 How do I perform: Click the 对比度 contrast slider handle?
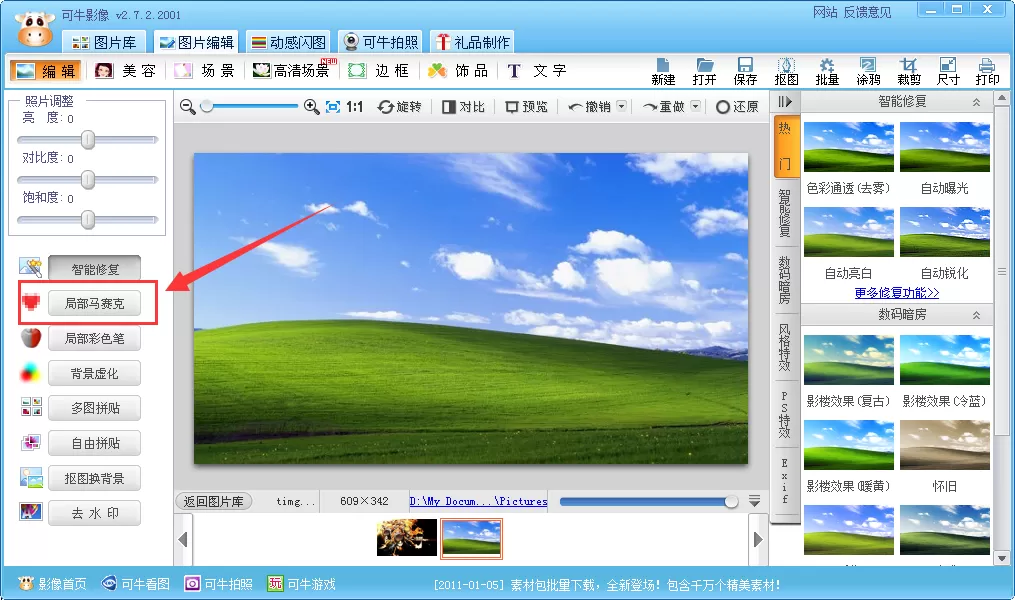pos(88,180)
